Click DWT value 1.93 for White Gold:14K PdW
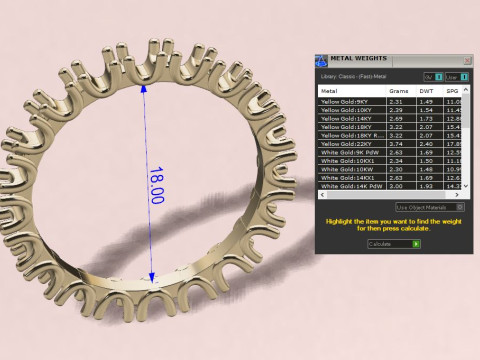The height and width of the screenshot is (360, 480). (426, 186)
